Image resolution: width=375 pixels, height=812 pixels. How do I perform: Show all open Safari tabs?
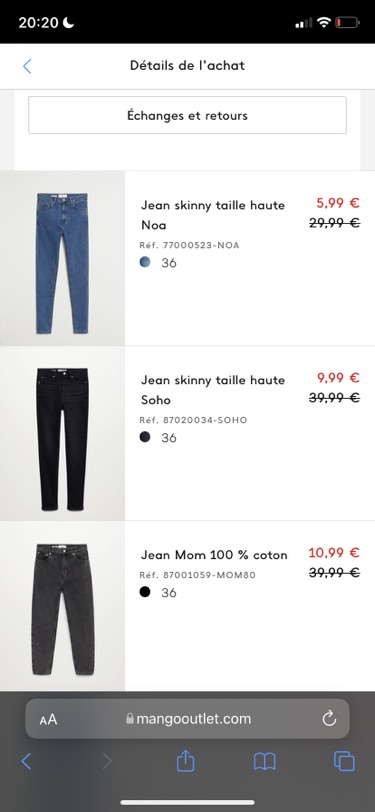(x=344, y=761)
